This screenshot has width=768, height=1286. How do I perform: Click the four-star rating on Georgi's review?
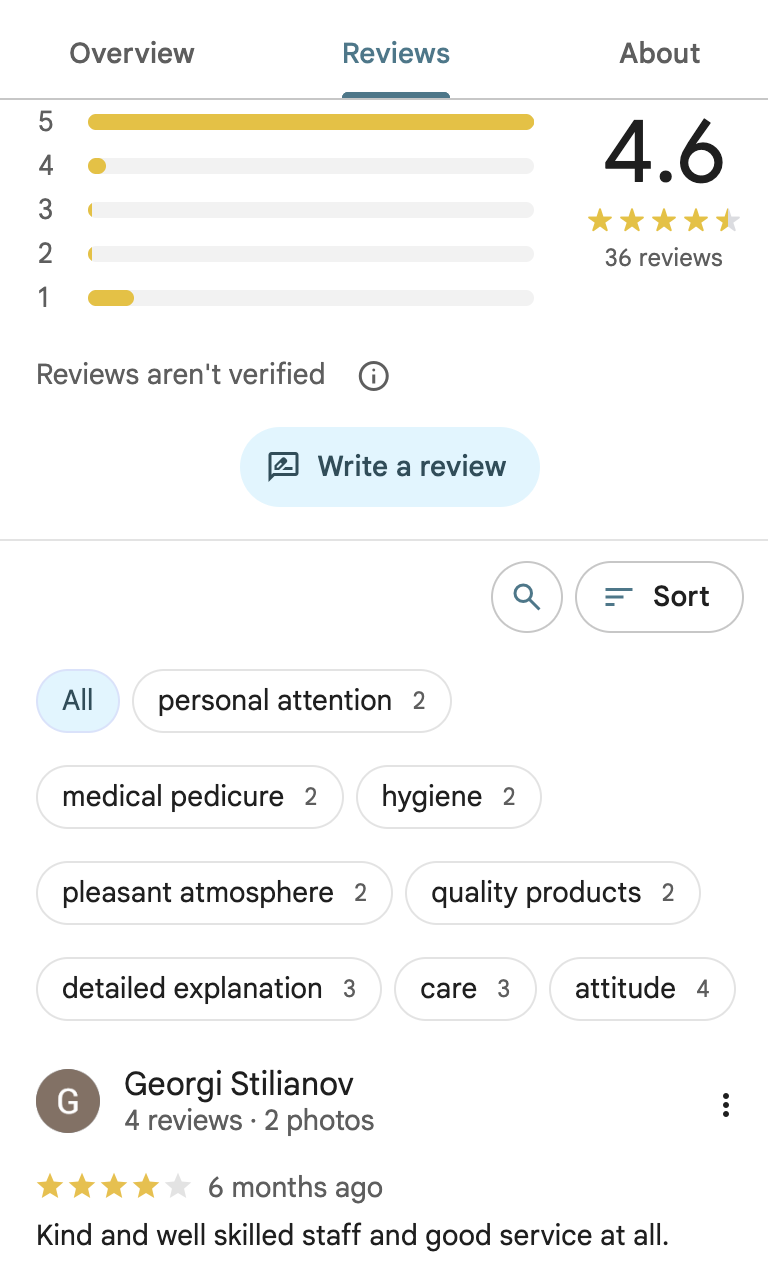113,1187
